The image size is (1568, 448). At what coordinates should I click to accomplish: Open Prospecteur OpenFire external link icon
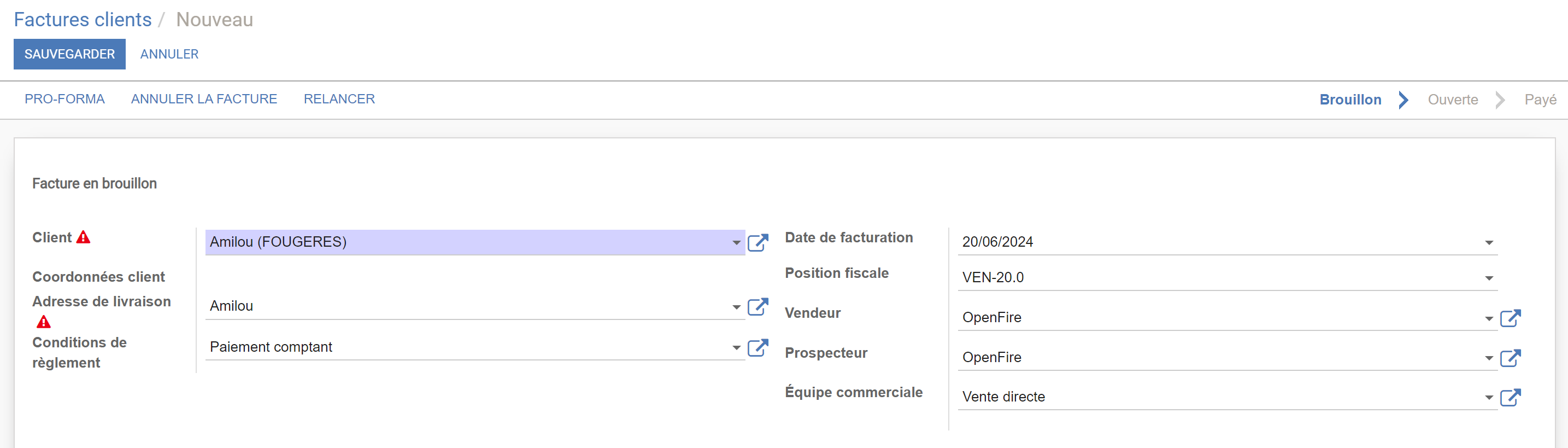tap(1510, 358)
